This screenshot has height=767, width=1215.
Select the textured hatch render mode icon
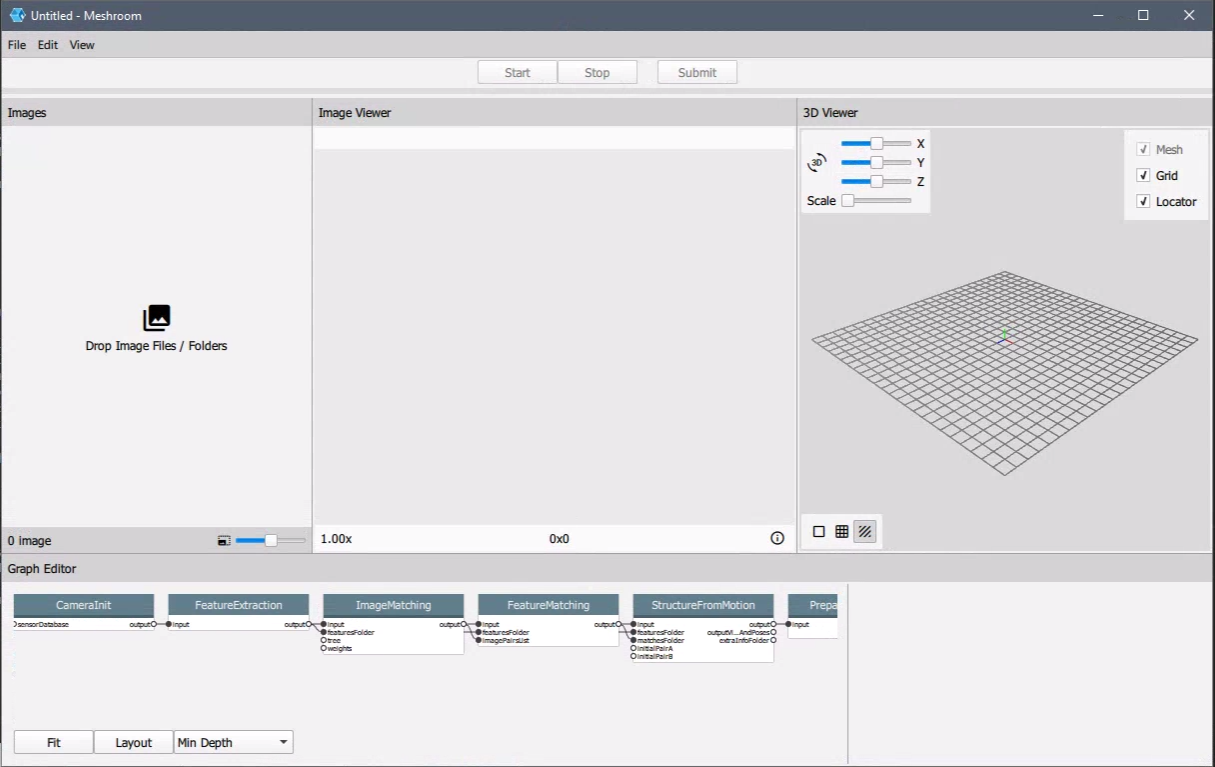(865, 532)
